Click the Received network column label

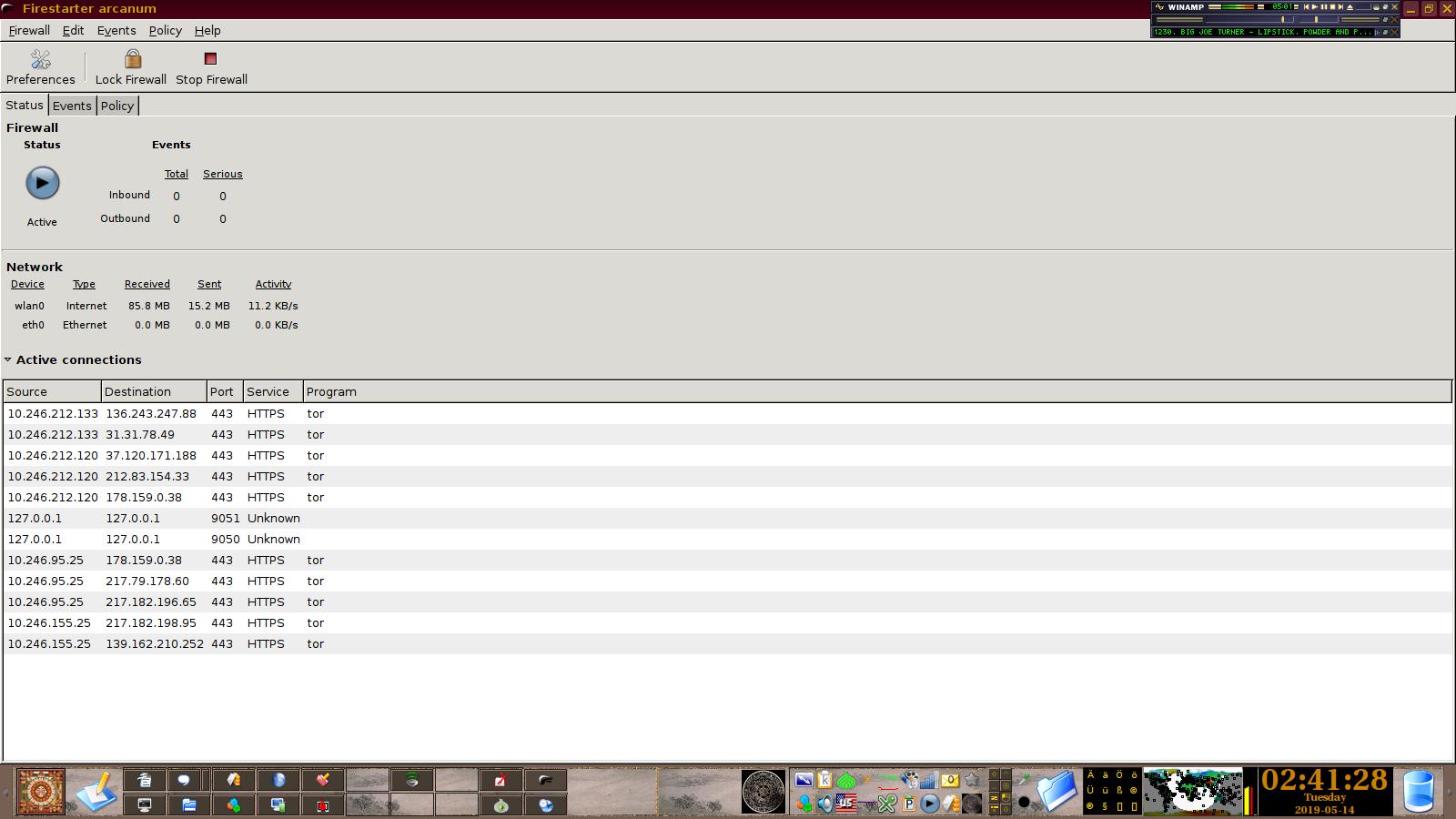pos(147,284)
